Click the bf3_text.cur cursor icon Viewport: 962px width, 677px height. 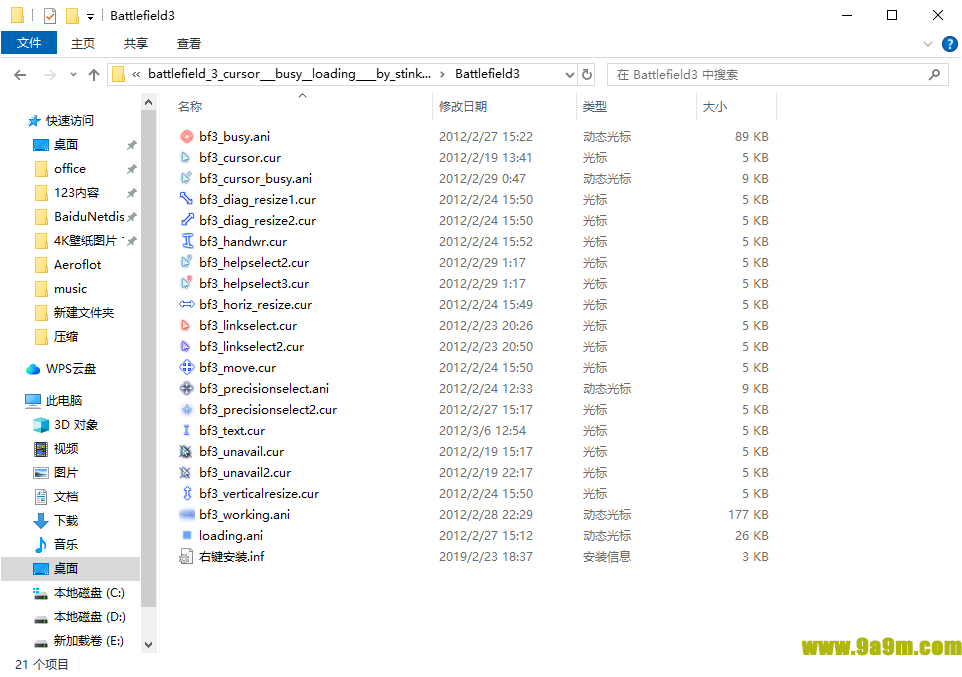(187, 430)
